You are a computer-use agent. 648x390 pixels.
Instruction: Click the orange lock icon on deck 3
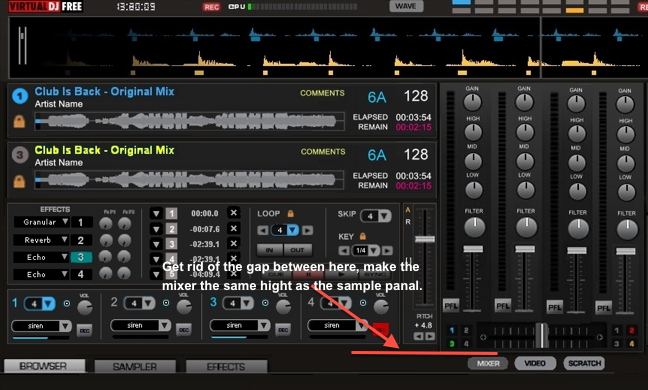click(19, 181)
